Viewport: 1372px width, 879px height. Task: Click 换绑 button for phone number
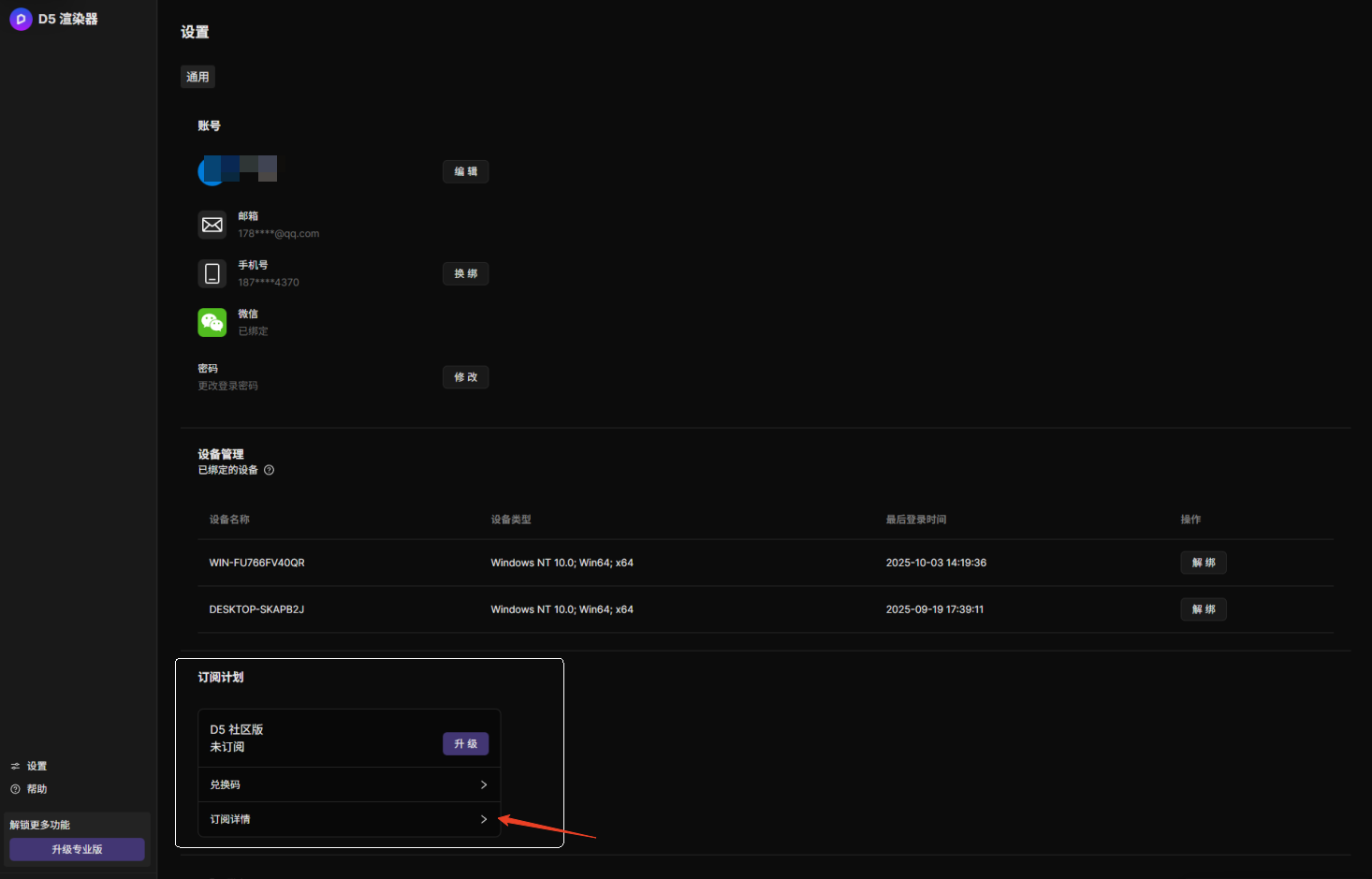pyautogui.click(x=465, y=273)
